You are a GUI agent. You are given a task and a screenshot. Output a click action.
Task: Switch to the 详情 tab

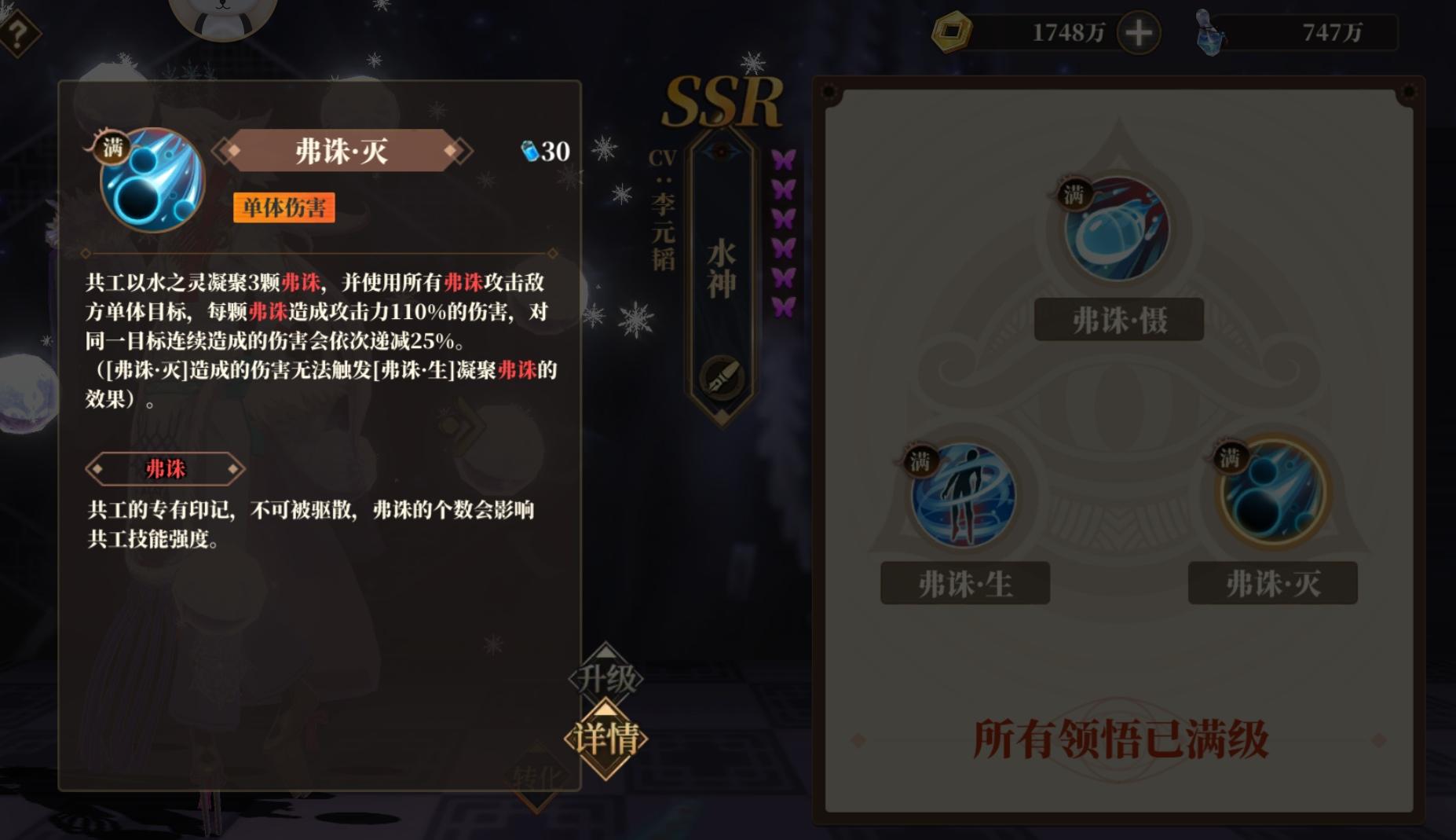[605, 739]
